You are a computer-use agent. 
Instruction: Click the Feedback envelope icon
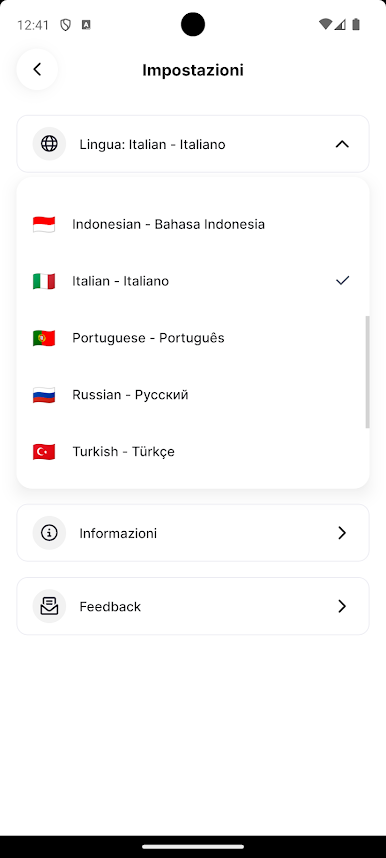(x=49, y=606)
